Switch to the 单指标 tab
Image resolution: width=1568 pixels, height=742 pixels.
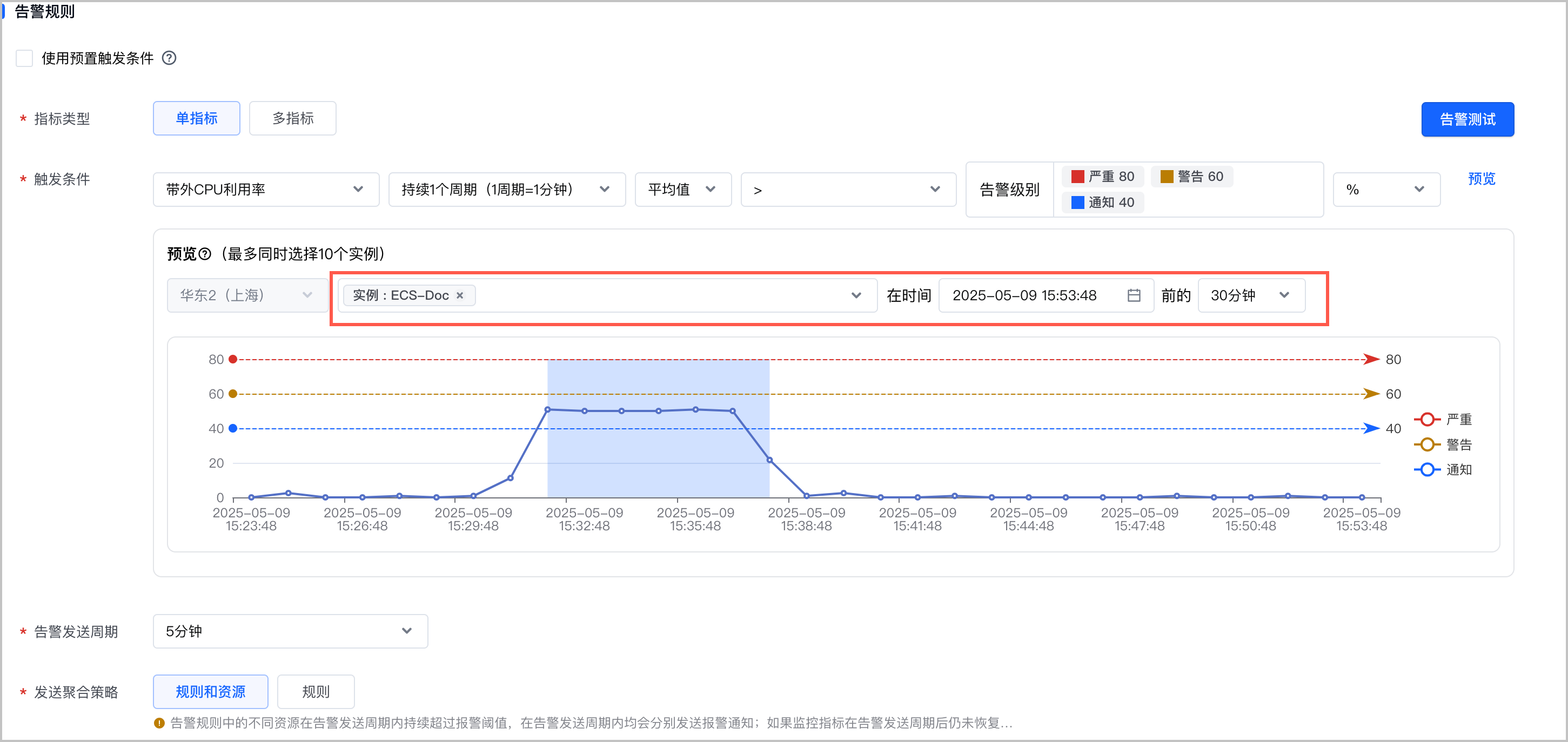pos(197,119)
